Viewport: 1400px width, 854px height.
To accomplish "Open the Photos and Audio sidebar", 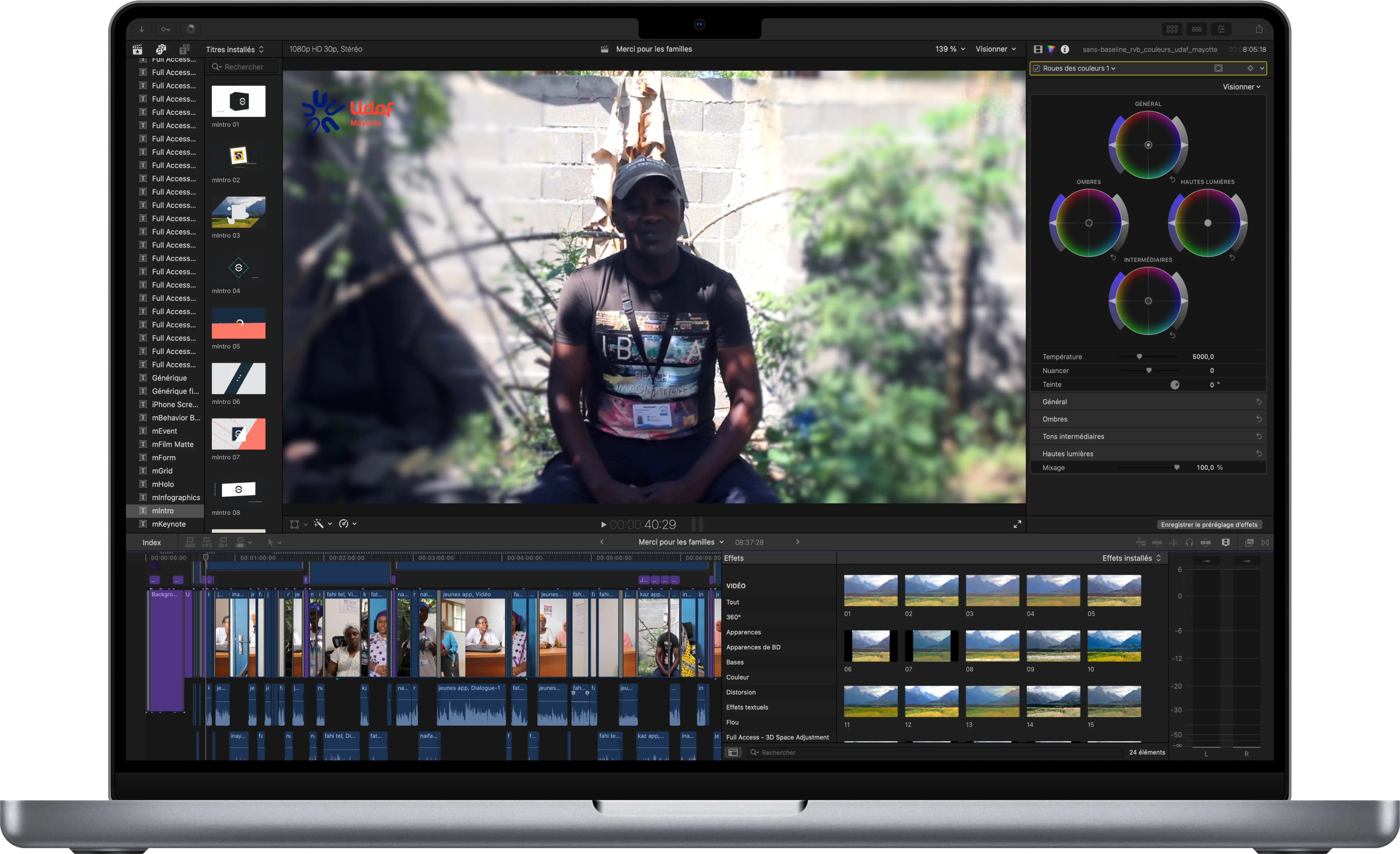I will 161,49.
